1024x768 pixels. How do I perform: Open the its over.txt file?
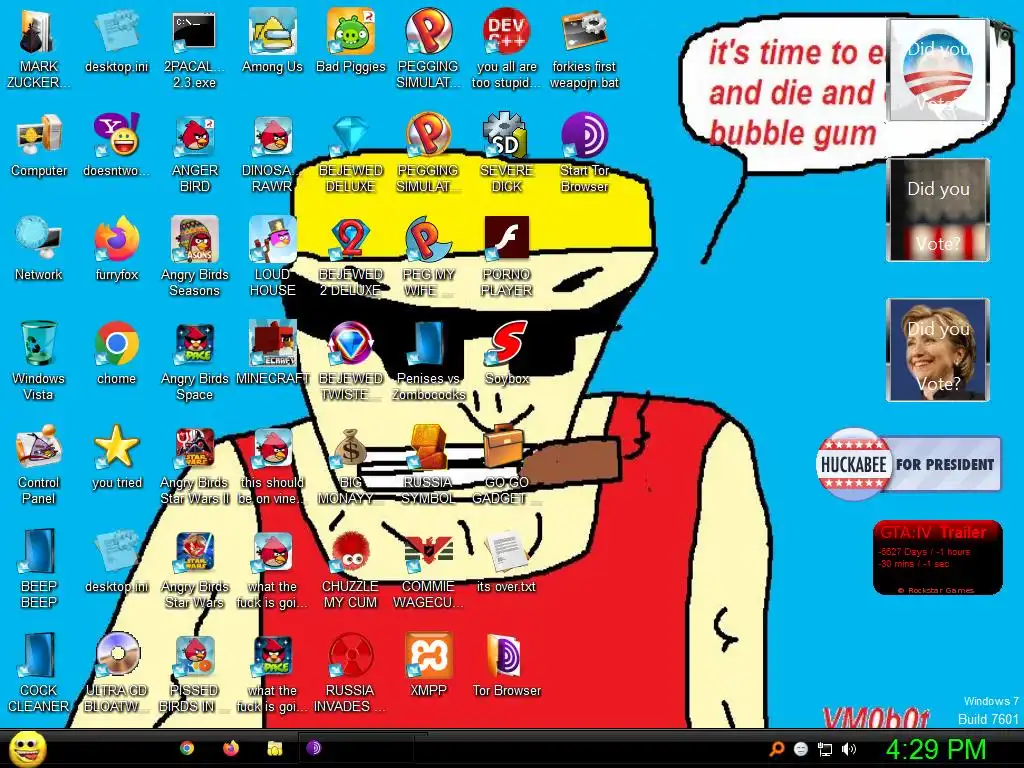(507, 561)
